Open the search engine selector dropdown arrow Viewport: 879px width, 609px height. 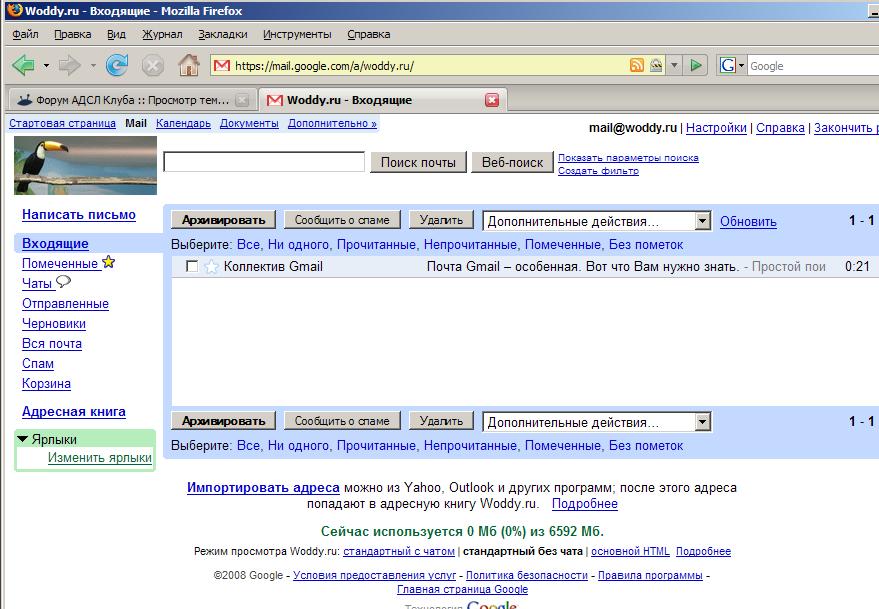[742, 66]
